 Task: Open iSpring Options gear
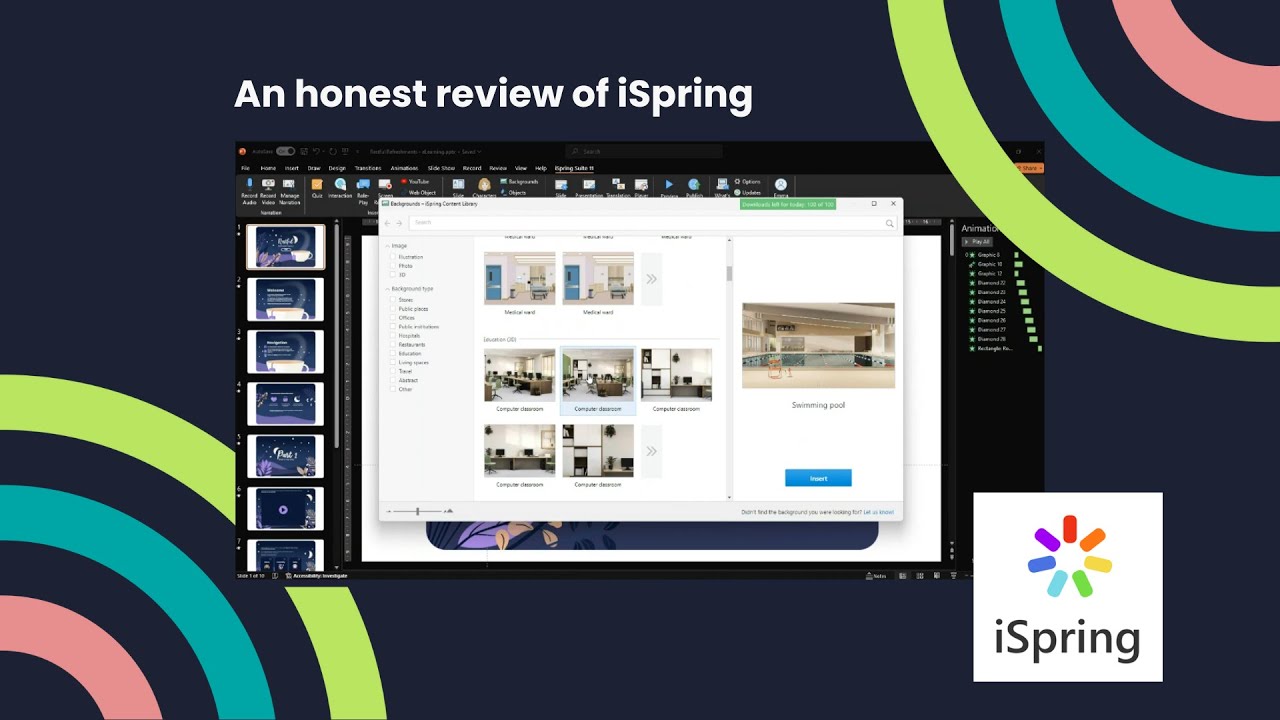(x=738, y=182)
